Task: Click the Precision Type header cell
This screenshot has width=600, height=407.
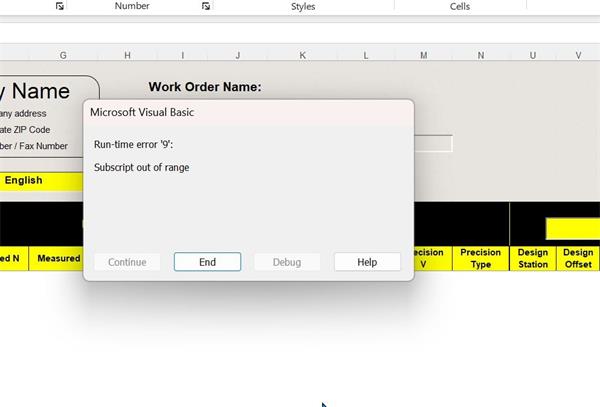Action: tap(481, 258)
